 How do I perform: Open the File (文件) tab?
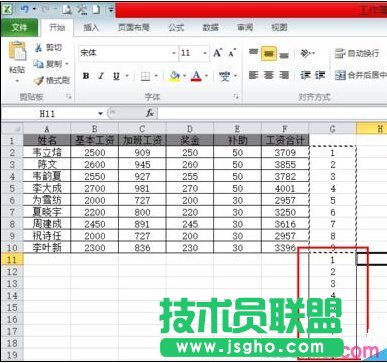click(x=19, y=28)
